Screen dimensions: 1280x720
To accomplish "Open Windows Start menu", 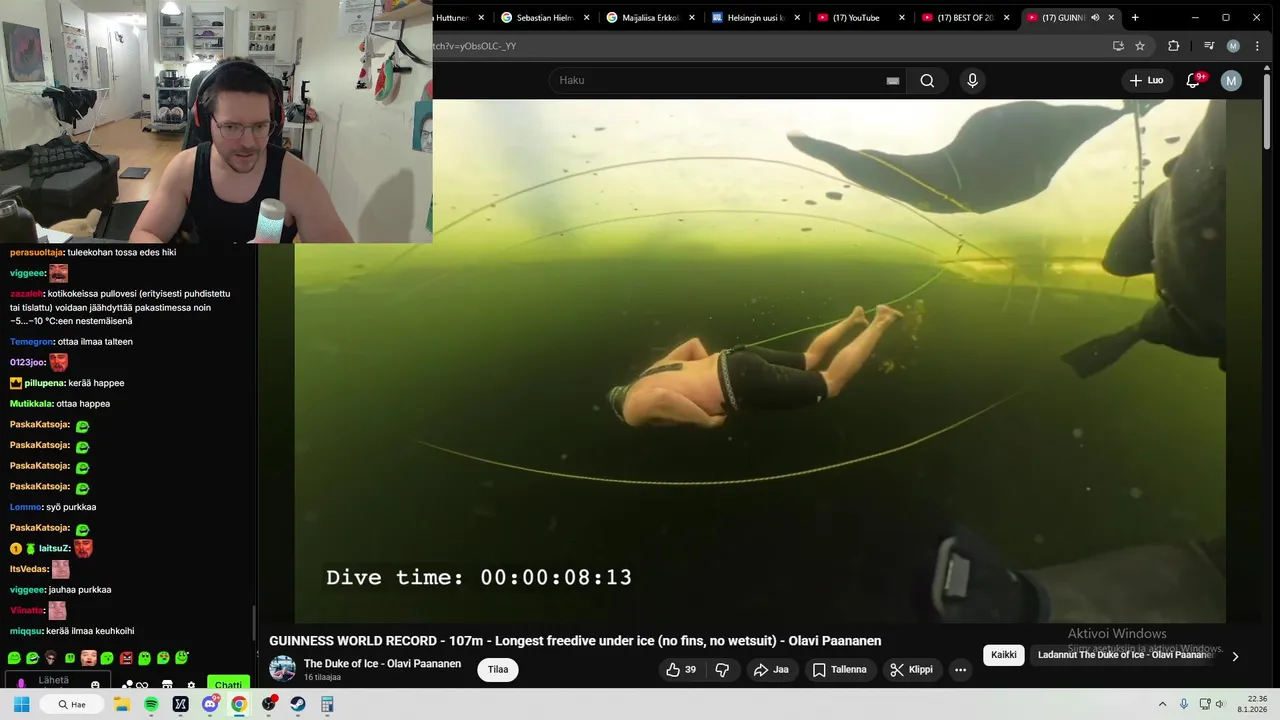I will pyautogui.click(x=21, y=704).
